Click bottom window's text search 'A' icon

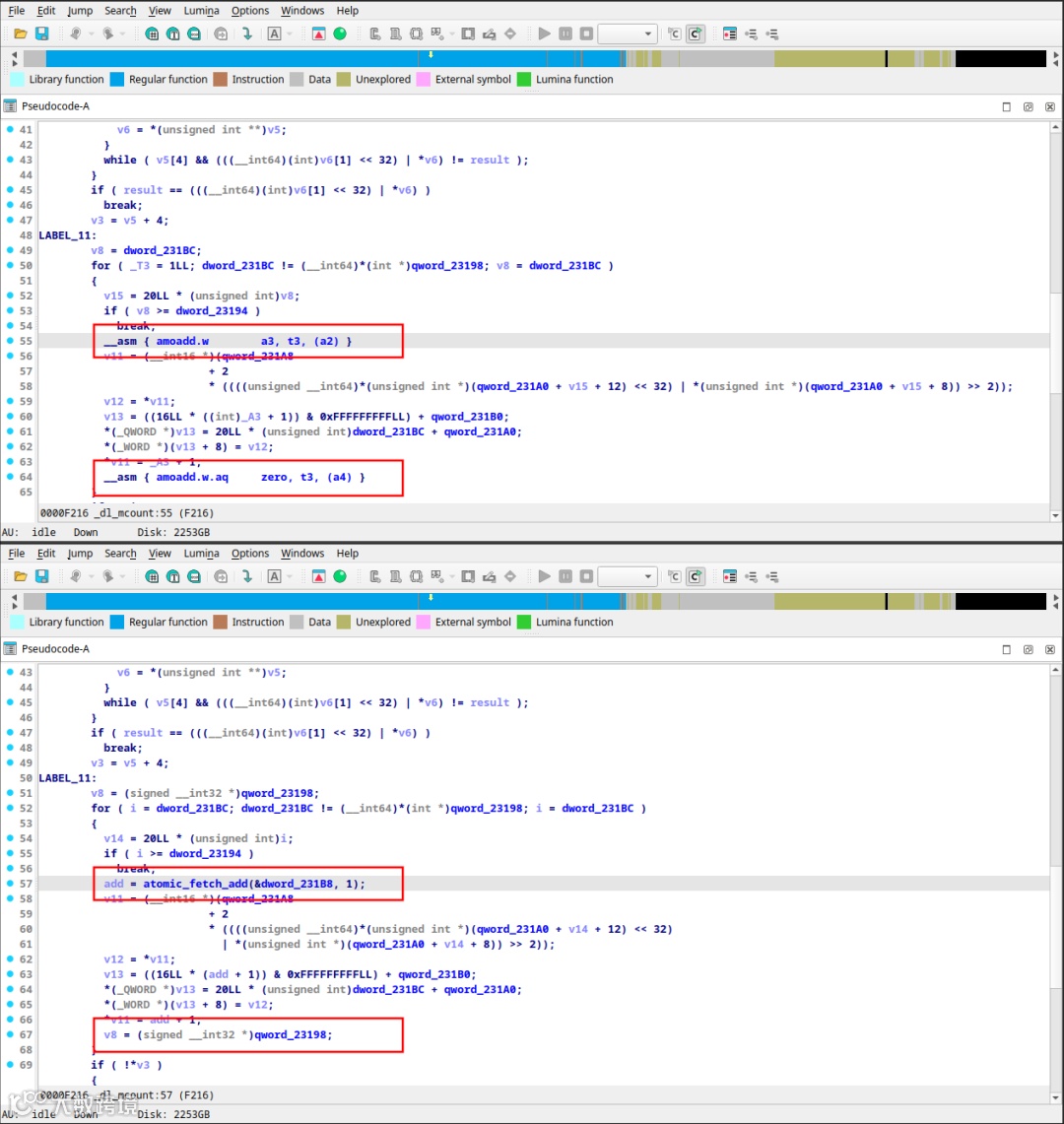pos(275,576)
